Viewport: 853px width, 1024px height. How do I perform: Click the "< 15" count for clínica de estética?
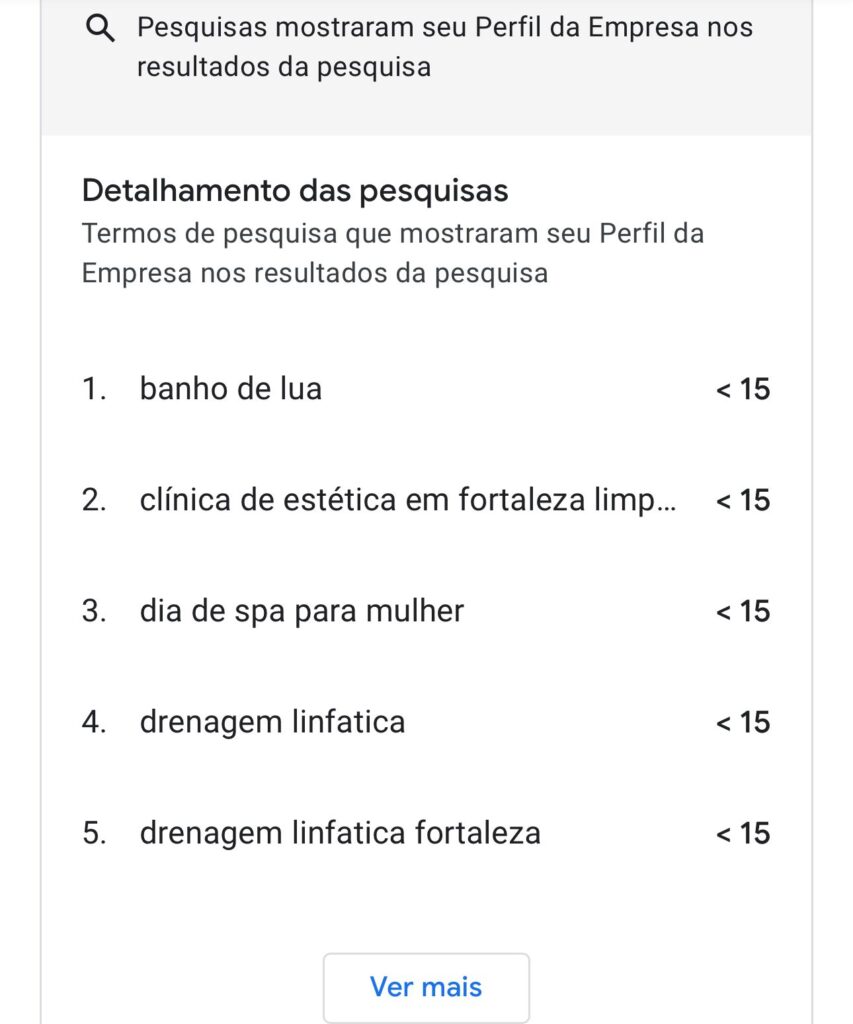pyautogui.click(x=743, y=500)
